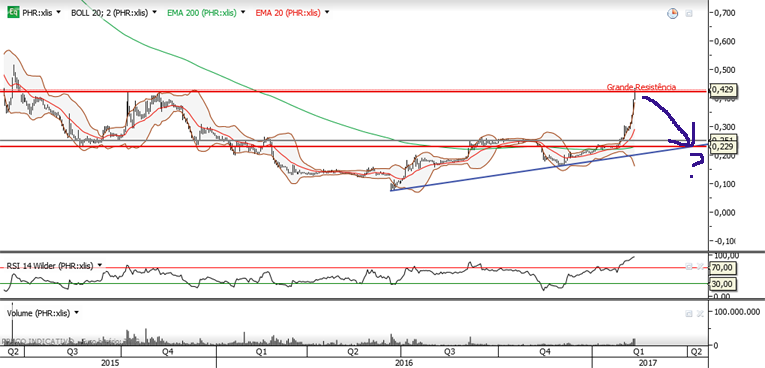Click the Q2 2016 quarter on time axis

354,351
